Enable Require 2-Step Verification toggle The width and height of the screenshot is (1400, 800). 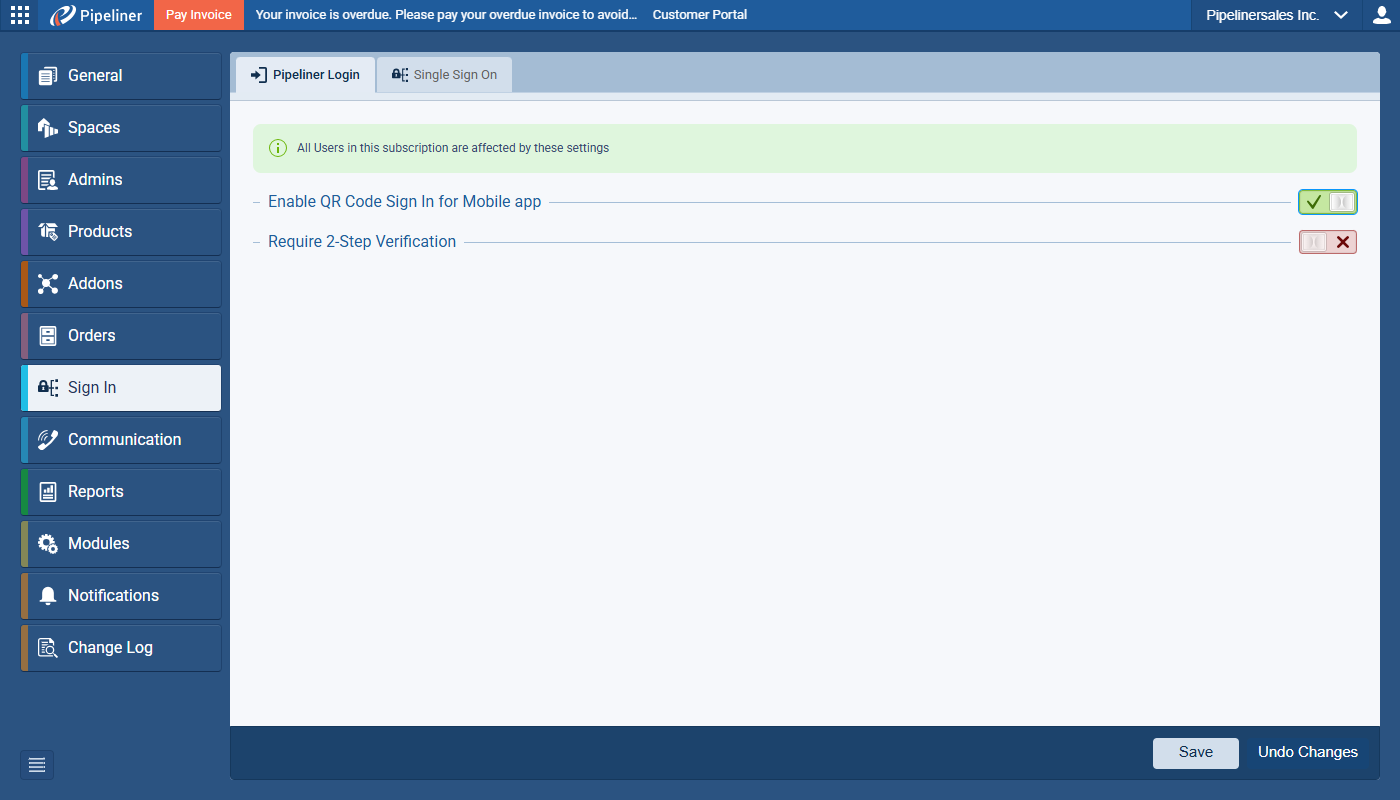click(1327, 242)
